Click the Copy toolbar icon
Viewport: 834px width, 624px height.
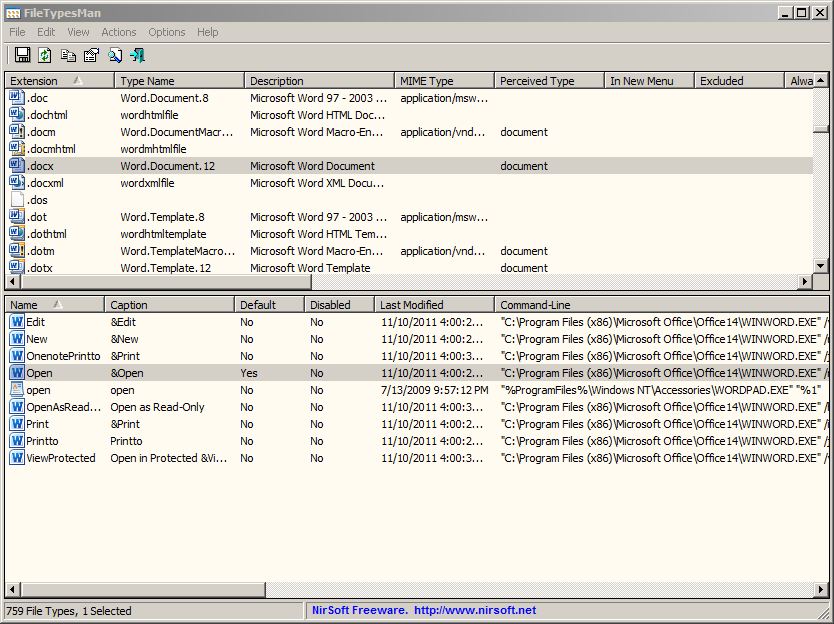68,55
